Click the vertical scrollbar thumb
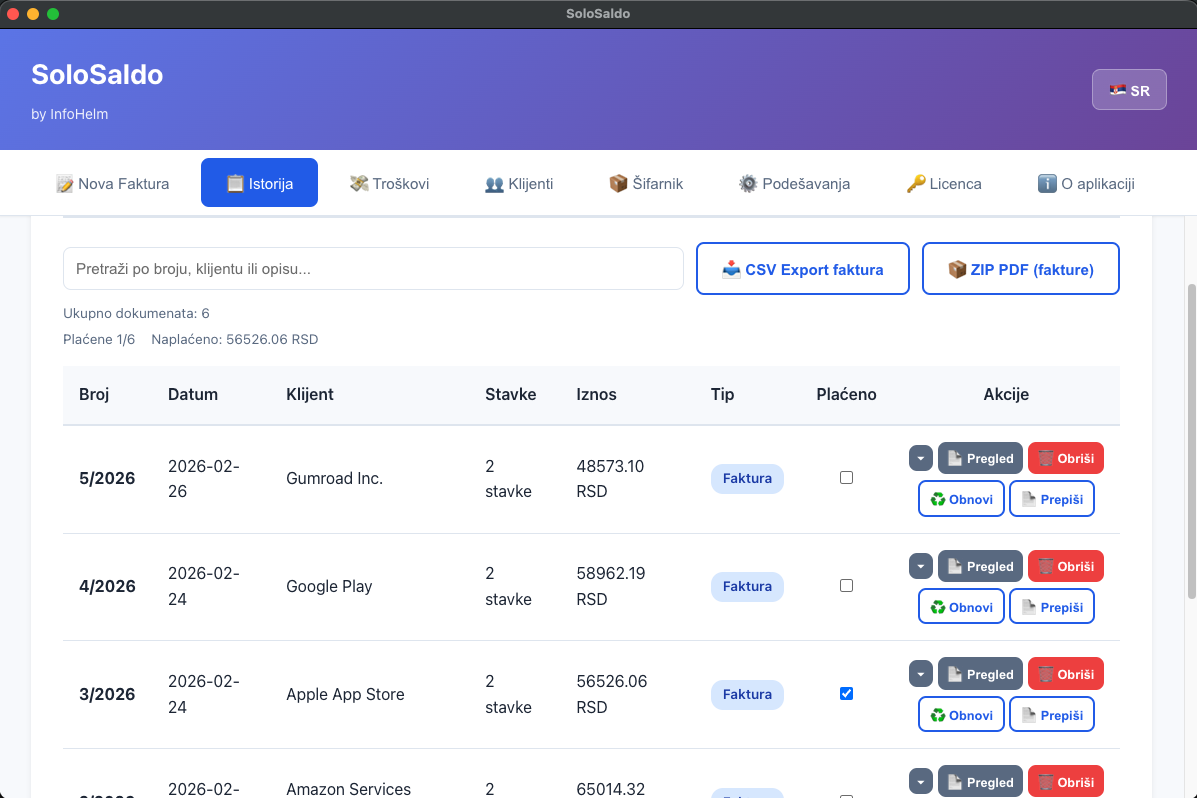 point(1189,440)
